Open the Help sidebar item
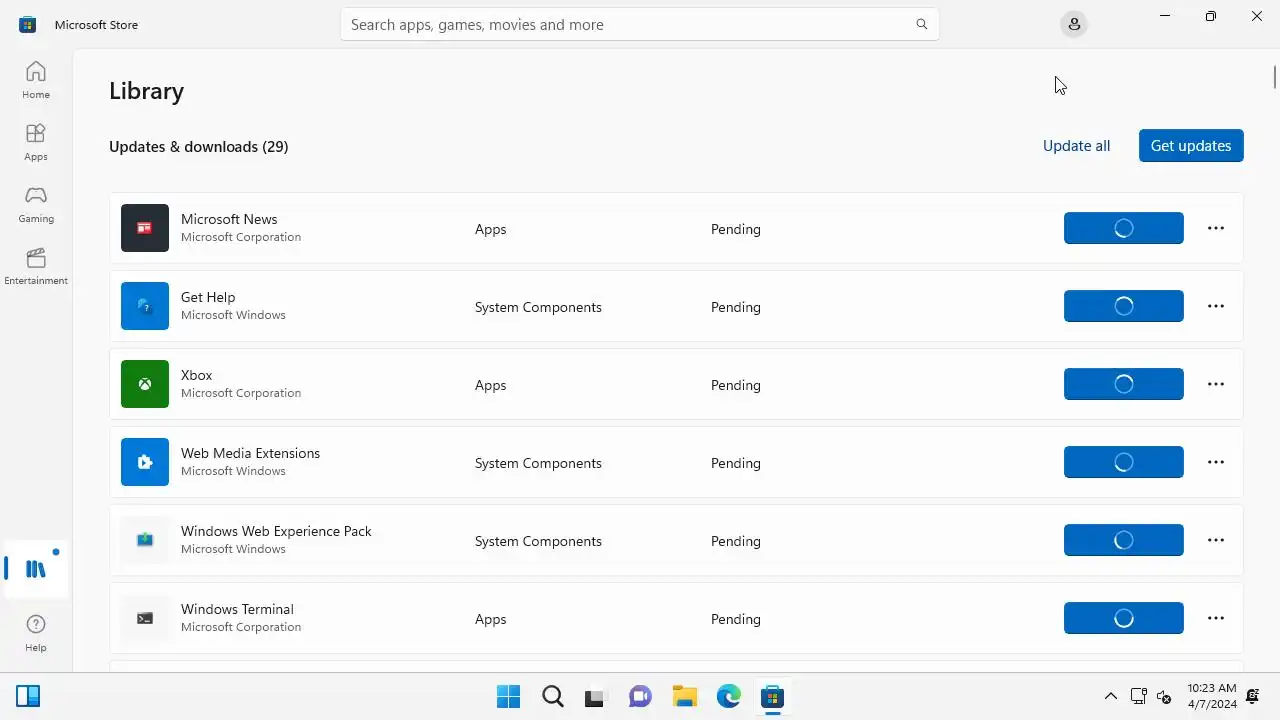This screenshot has width=1280, height=720. [x=36, y=633]
